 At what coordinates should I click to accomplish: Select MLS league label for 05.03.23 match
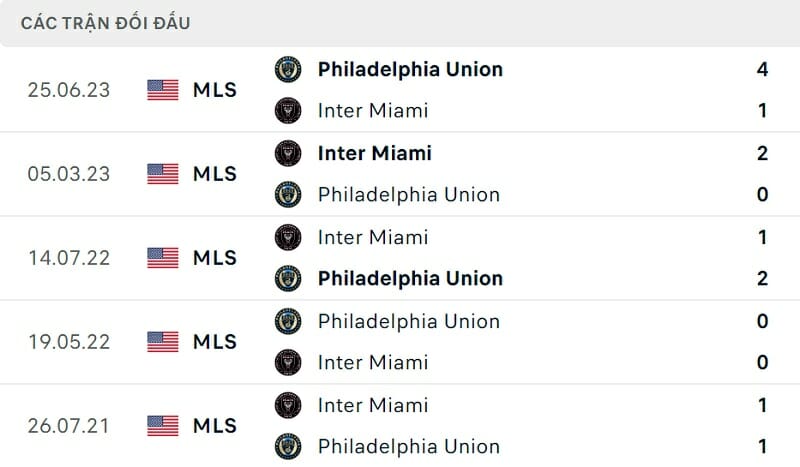[x=215, y=174]
